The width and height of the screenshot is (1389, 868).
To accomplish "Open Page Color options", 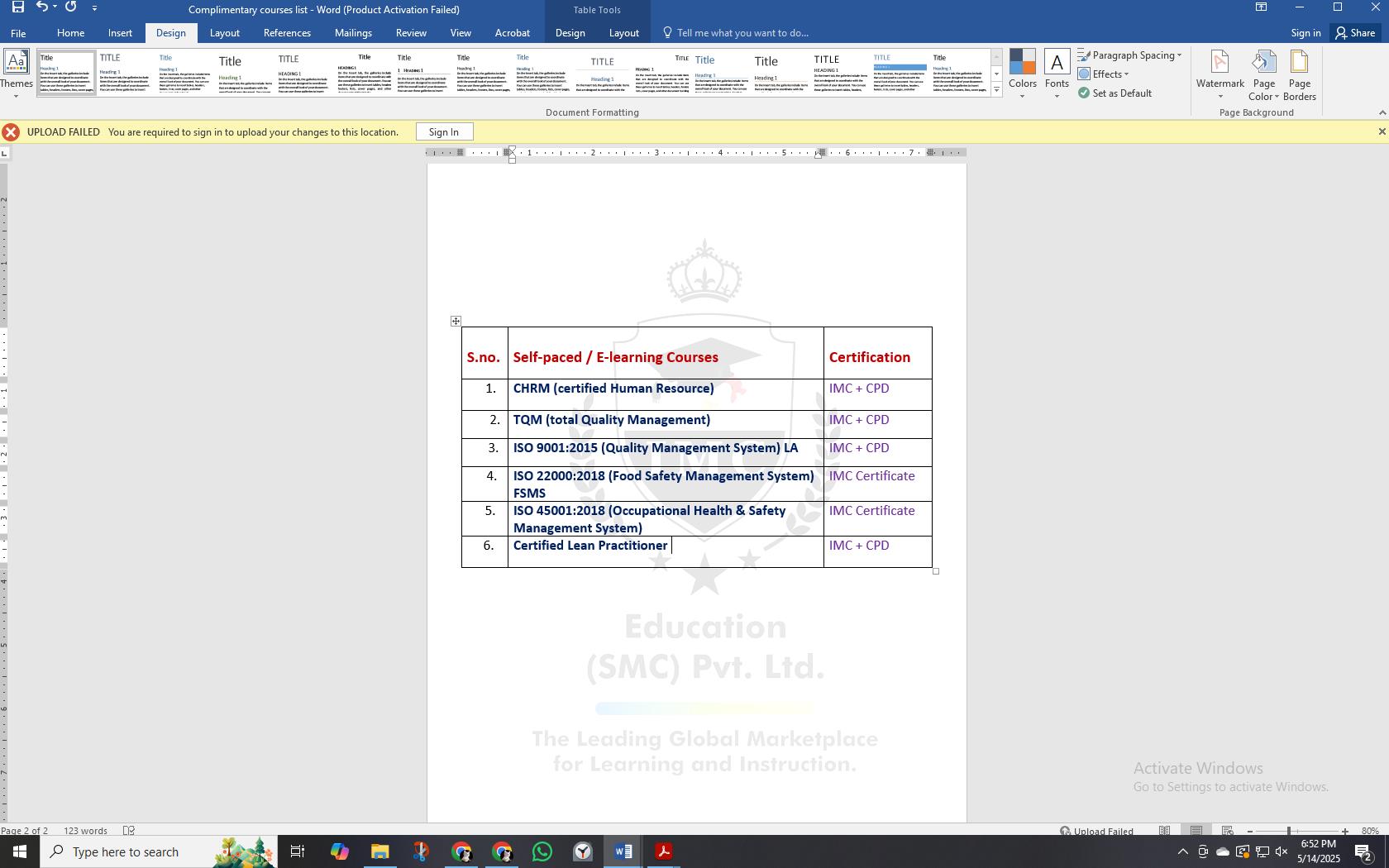I will pyautogui.click(x=1263, y=75).
